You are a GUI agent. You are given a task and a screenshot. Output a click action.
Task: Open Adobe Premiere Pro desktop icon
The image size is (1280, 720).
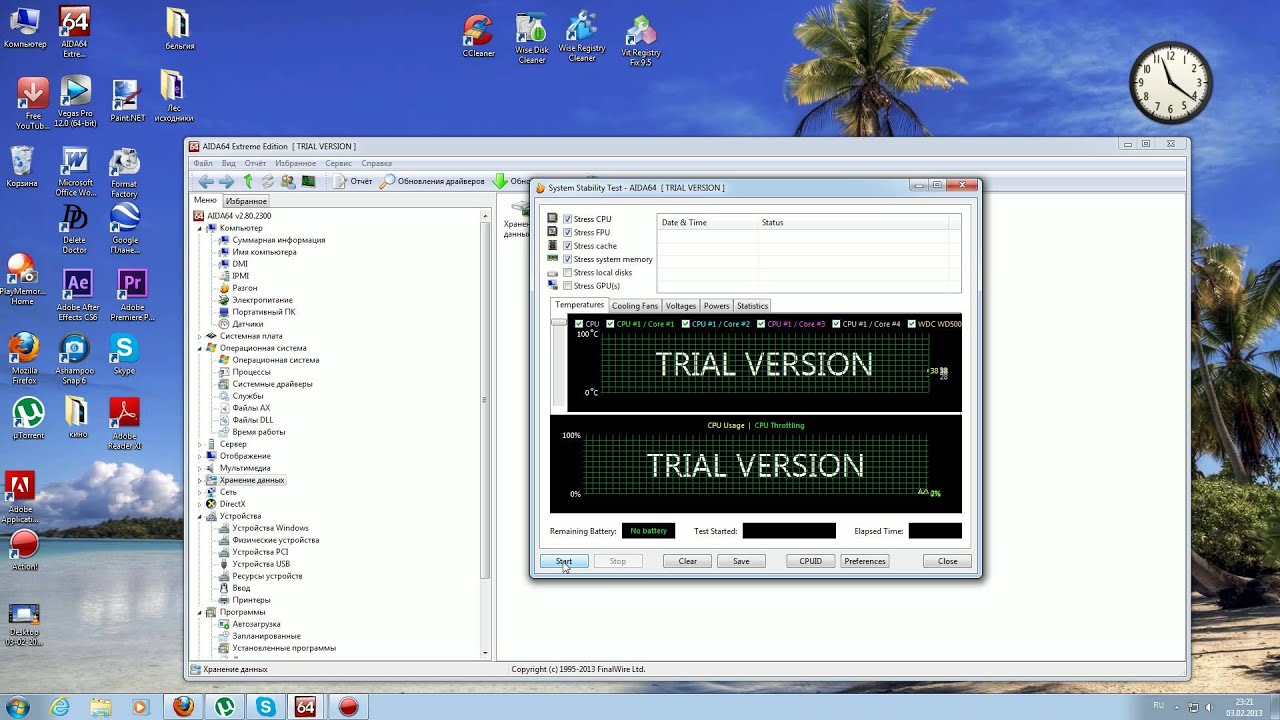(132, 295)
